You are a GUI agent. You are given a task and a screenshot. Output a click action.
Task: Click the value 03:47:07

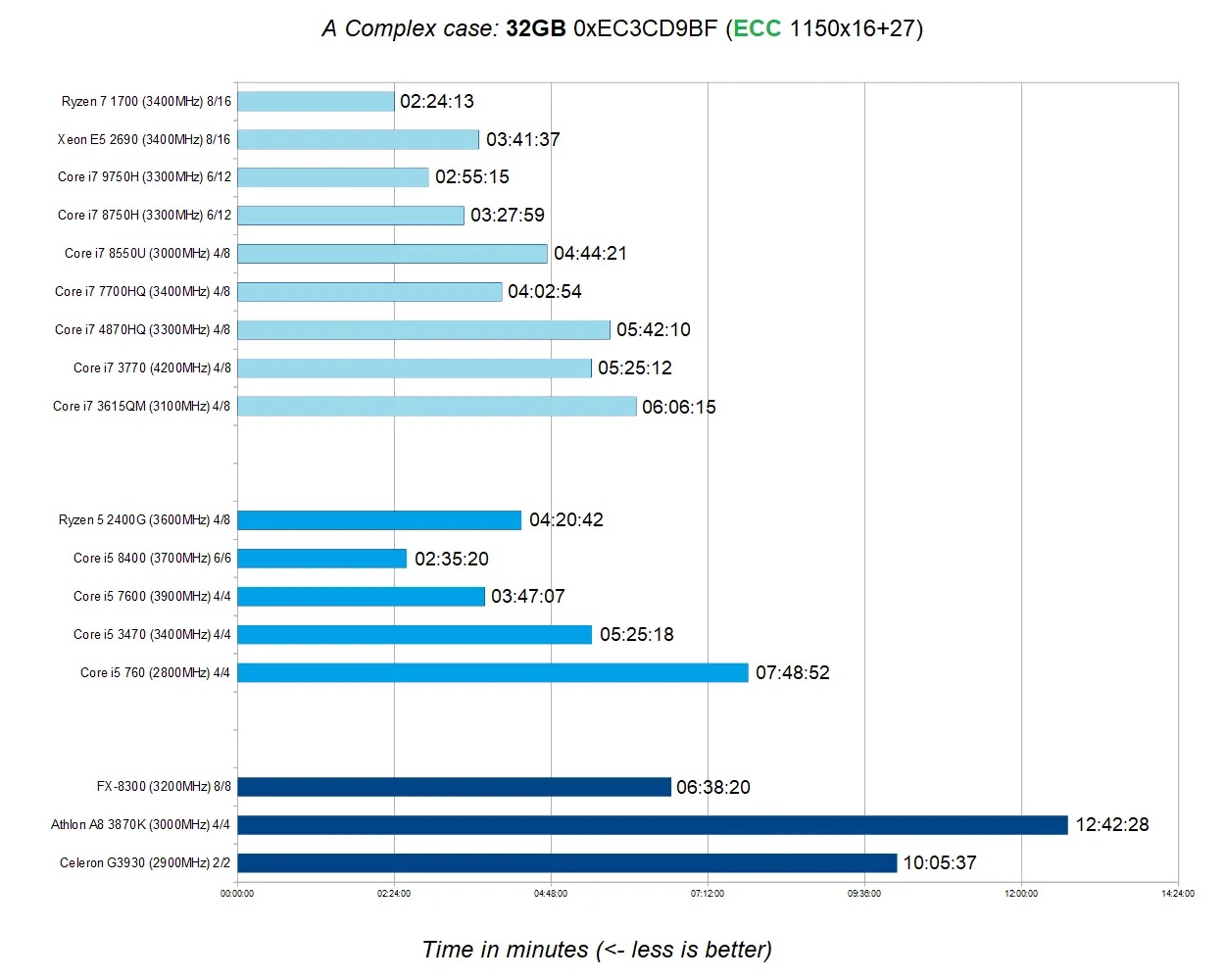528,597
